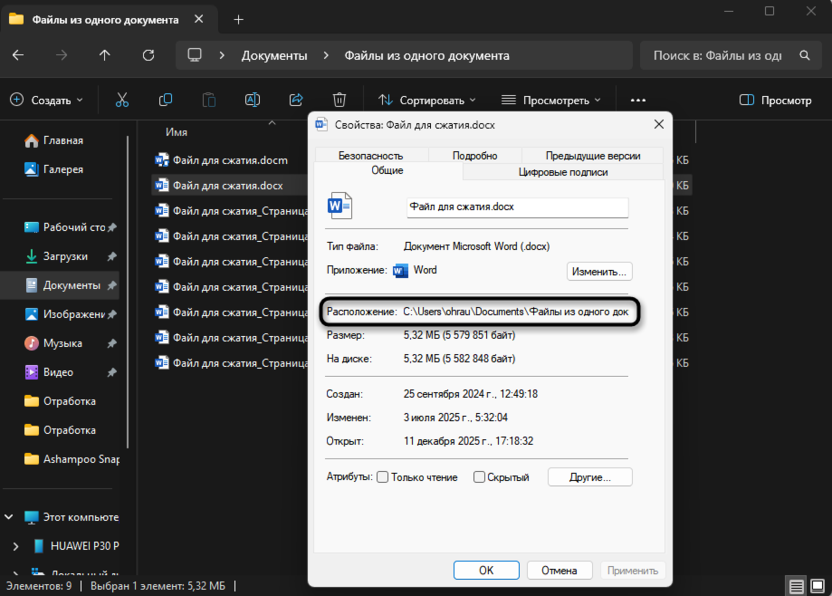Click the Rename toolbar icon
832x596 pixels.
click(x=252, y=100)
